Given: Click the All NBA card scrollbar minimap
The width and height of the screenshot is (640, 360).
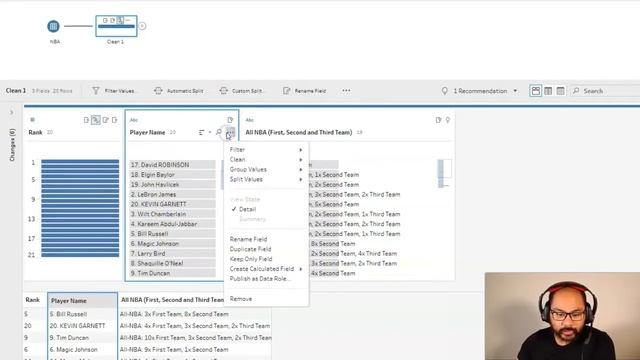Looking at the screenshot, I should pos(444,173).
